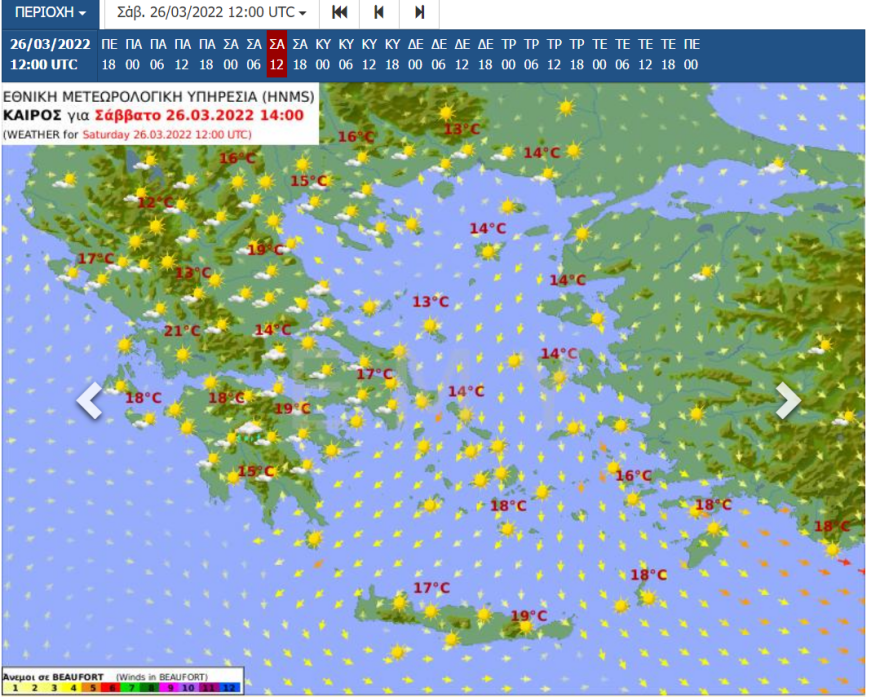Screen dimensions: 880x697
Task: Skip to first forecast timestep icon
Action: point(339,13)
